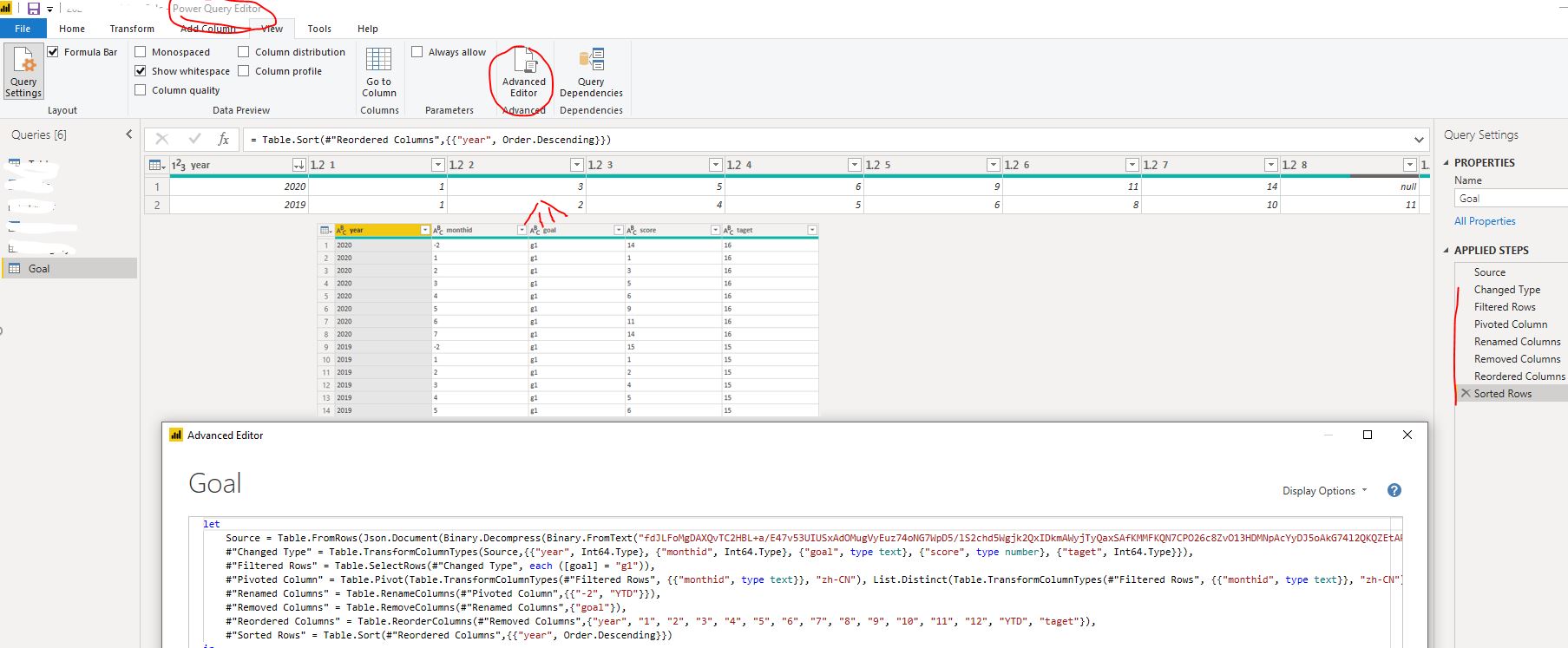Collapse the APPLIED STEPS section

pyautogui.click(x=1446, y=251)
